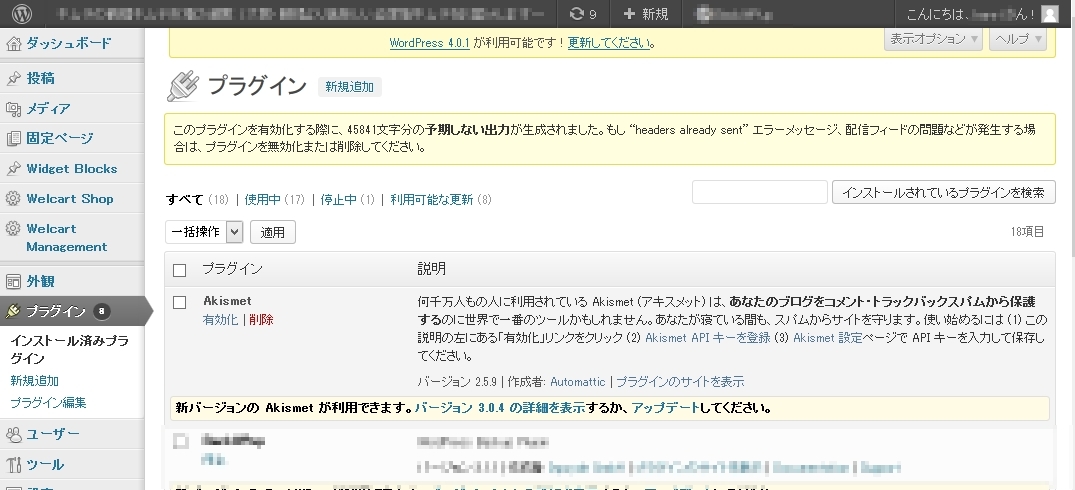Filter plugins by 停止中
1075x490 pixels.
(x=339, y=200)
